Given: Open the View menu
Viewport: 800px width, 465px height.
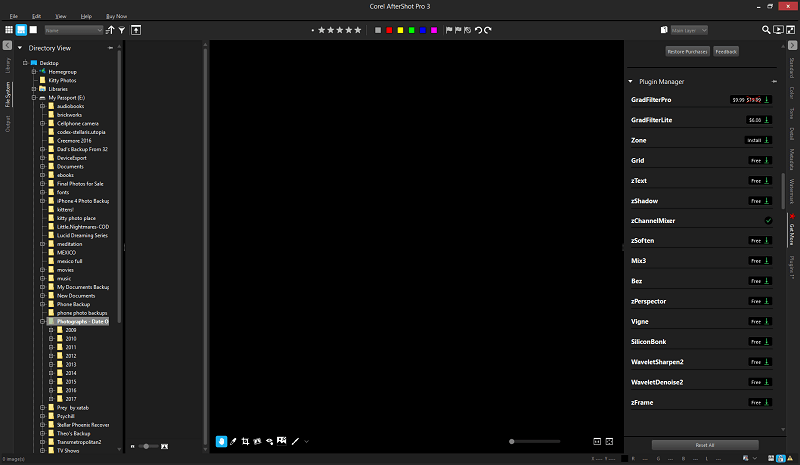Looking at the screenshot, I should click(61, 16).
